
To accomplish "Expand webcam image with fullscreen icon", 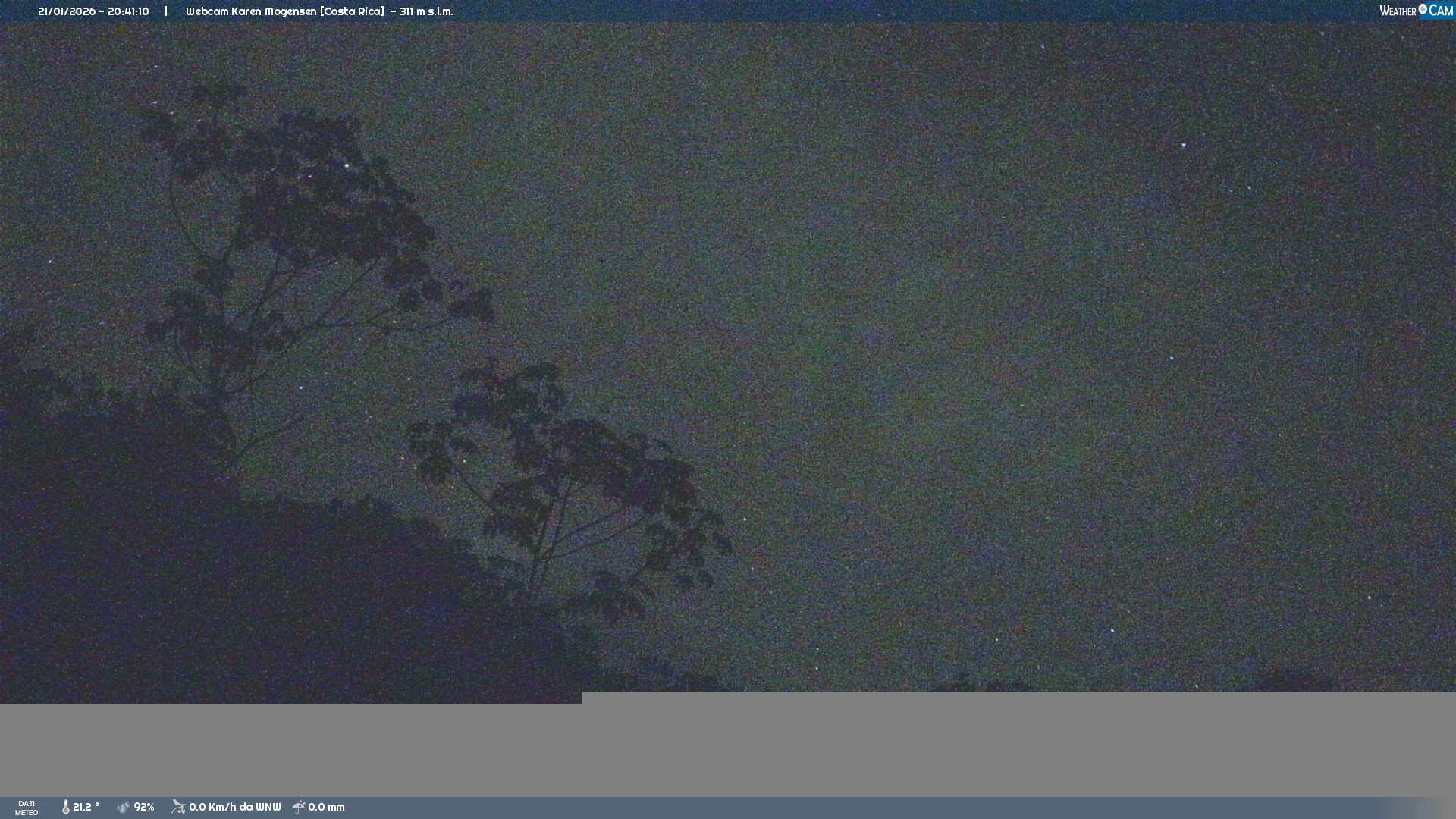I will 574,695.
